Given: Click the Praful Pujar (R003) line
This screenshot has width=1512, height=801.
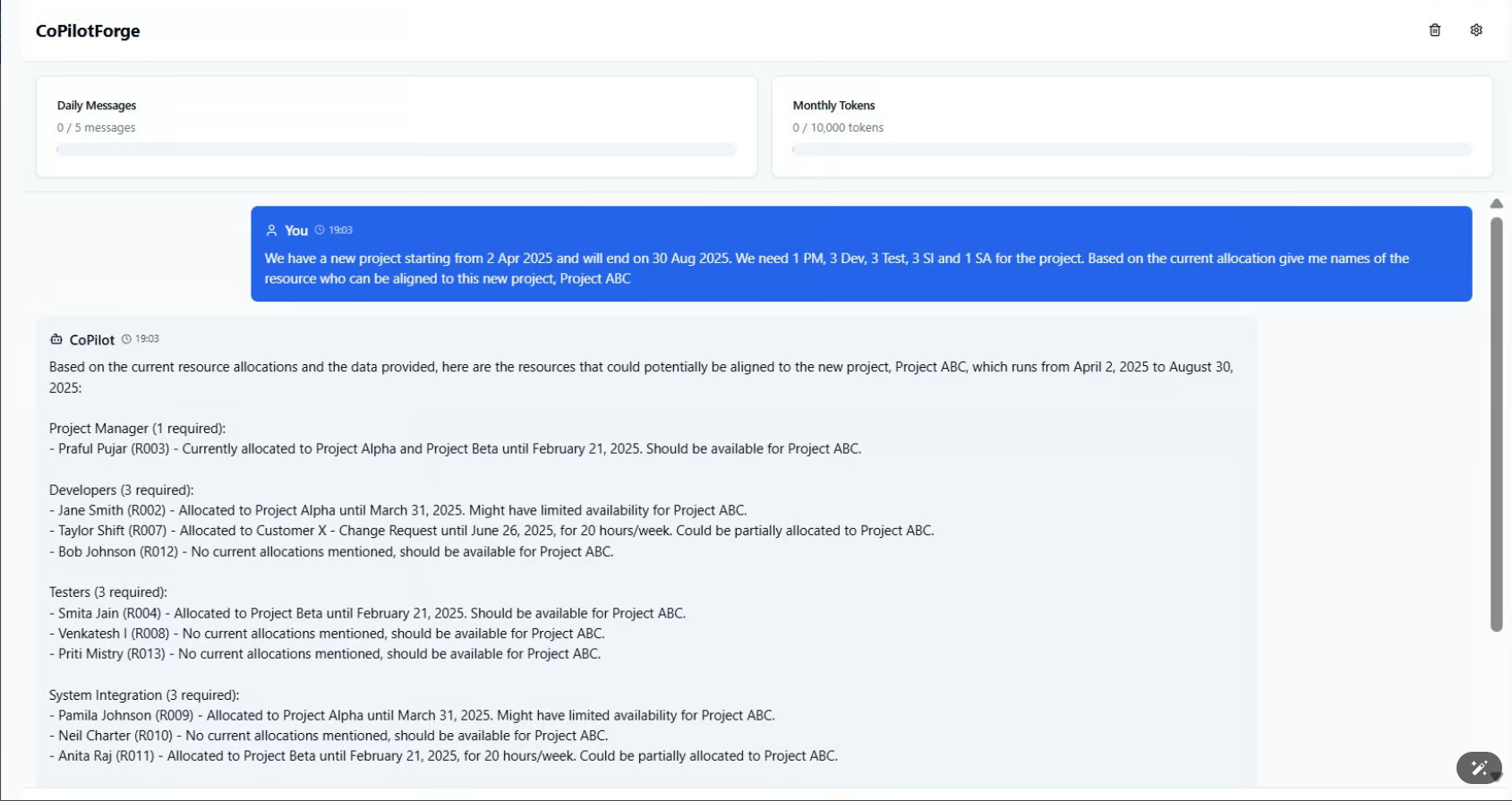Looking at the screenshot, I should [455, 449].
